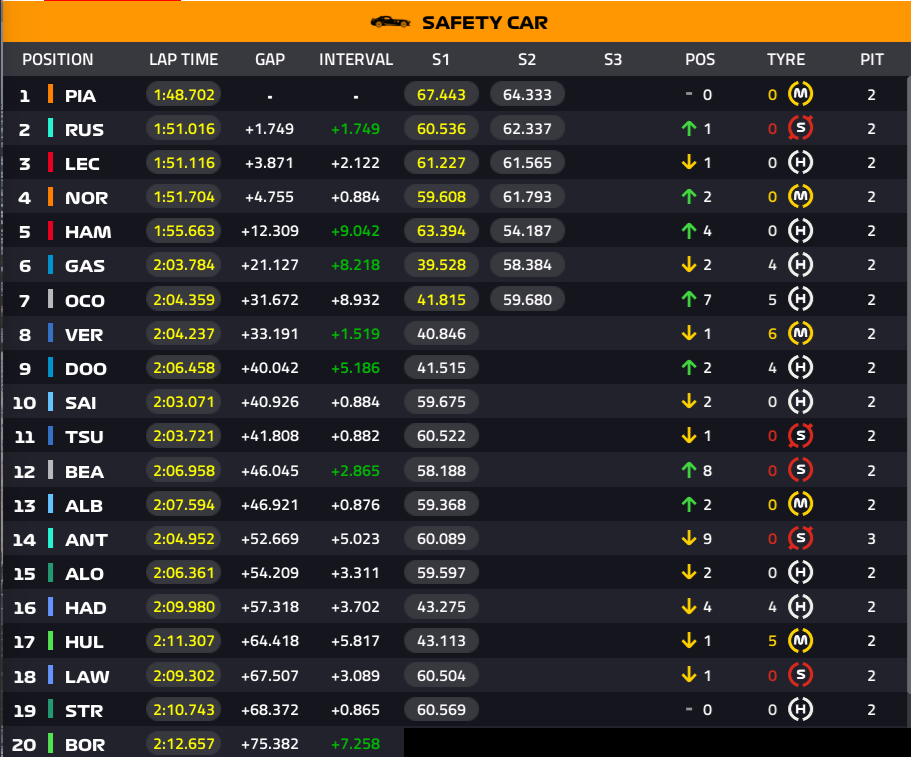Click GAS's S1 time 39.528
Screen dimensions: 911x757
pyautogui.click(x=441, y=265)
